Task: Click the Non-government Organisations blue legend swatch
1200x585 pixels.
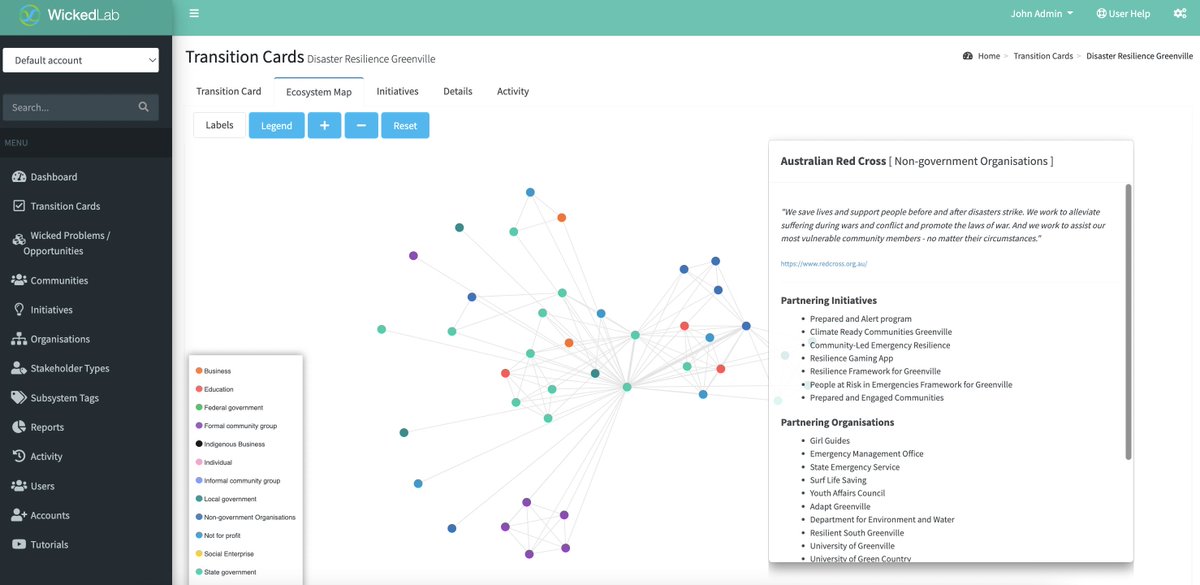Action: coord(199,517)
